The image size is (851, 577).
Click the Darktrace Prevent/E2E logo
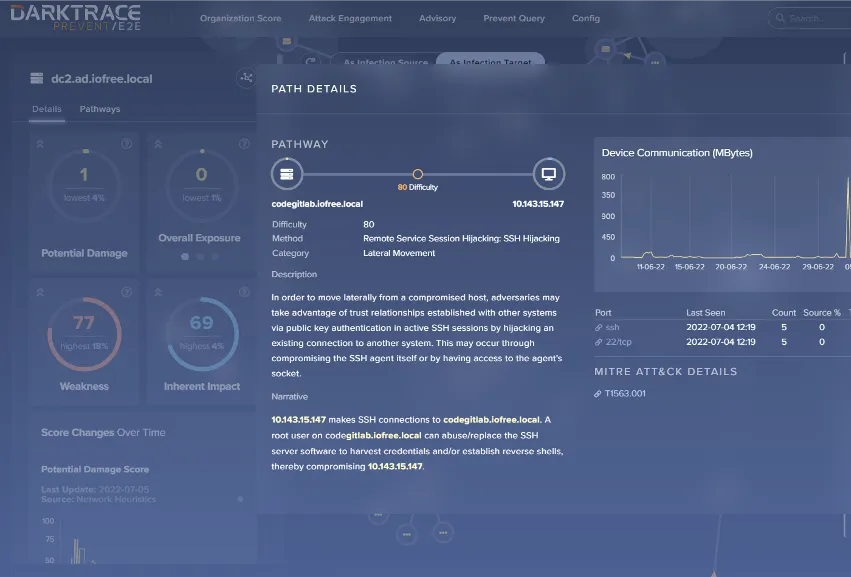point(75,17)
